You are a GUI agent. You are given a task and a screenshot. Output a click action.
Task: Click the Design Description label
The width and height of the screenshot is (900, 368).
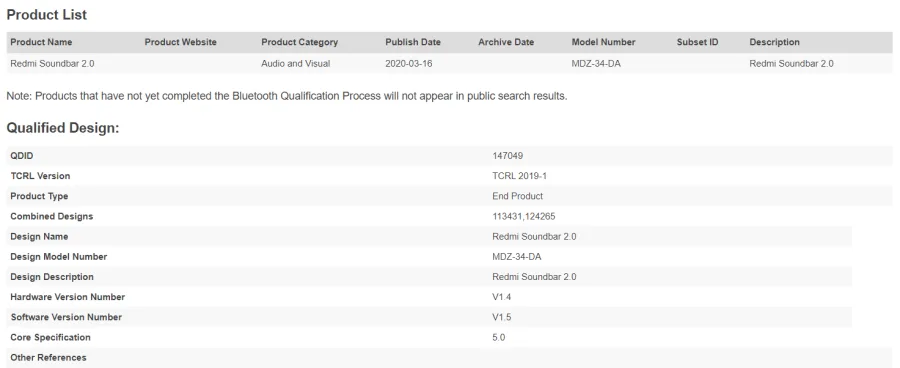click(52, 276)
